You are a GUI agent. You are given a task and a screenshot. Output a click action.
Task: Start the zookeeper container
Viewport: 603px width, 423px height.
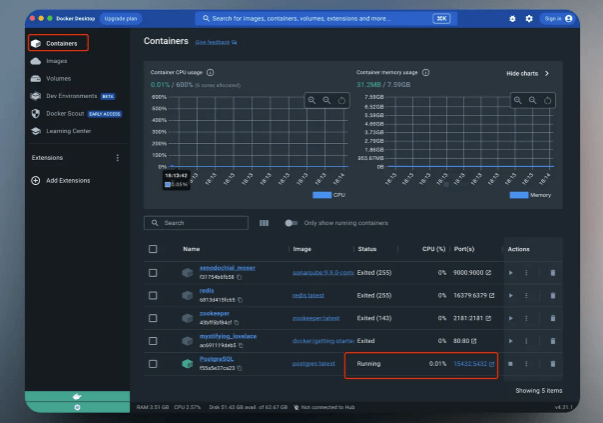[511, 318]
